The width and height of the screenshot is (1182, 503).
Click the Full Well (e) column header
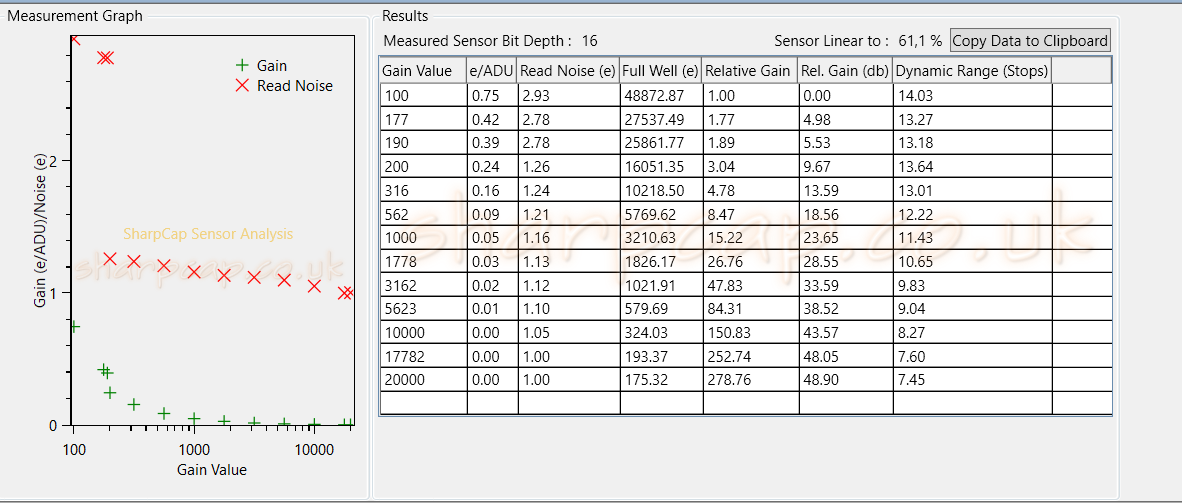(x=660, y=71)
